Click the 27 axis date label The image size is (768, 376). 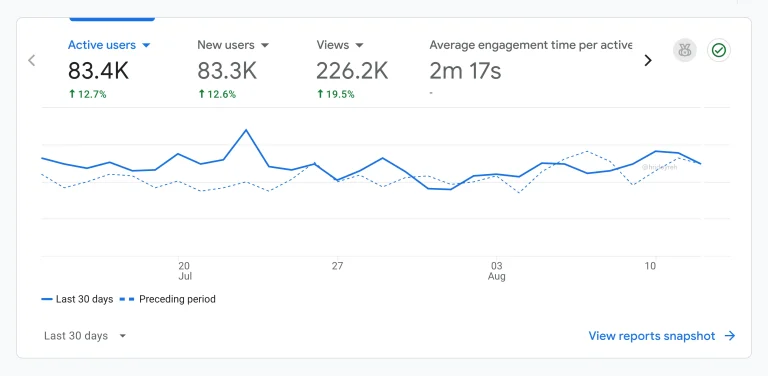click(x=337, y=266)
